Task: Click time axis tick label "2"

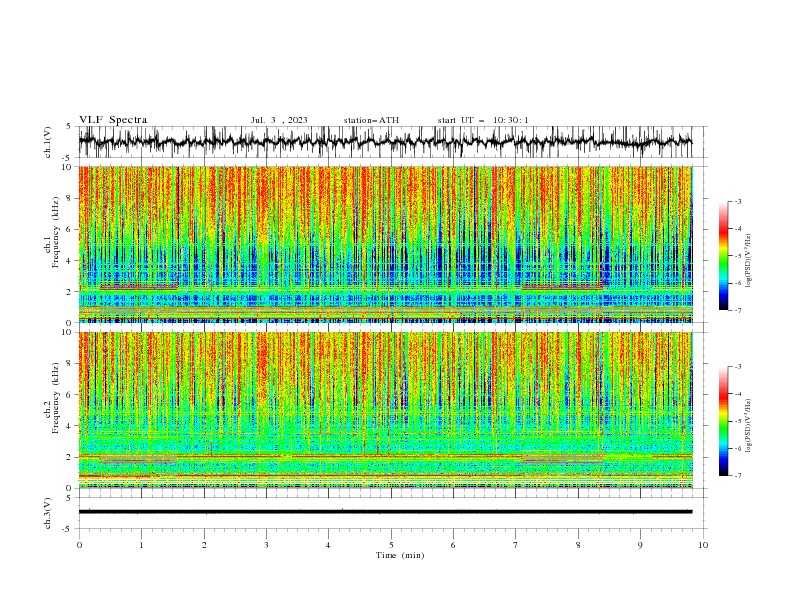Action: click(204, 545)
